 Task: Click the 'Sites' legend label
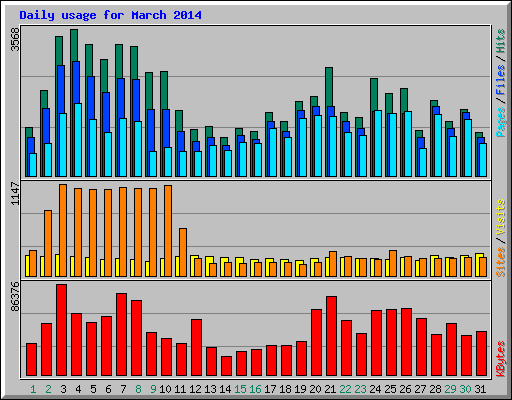[500, 262]
